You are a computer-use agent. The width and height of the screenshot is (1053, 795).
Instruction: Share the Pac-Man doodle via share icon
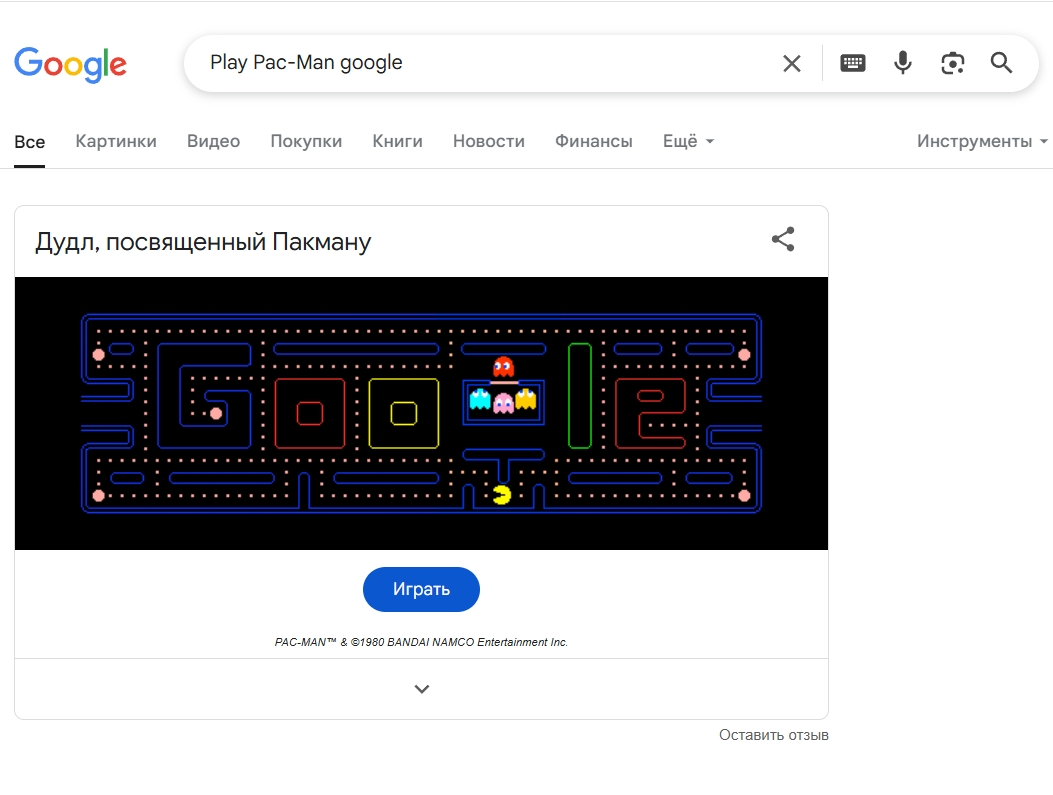pos(783,239)
